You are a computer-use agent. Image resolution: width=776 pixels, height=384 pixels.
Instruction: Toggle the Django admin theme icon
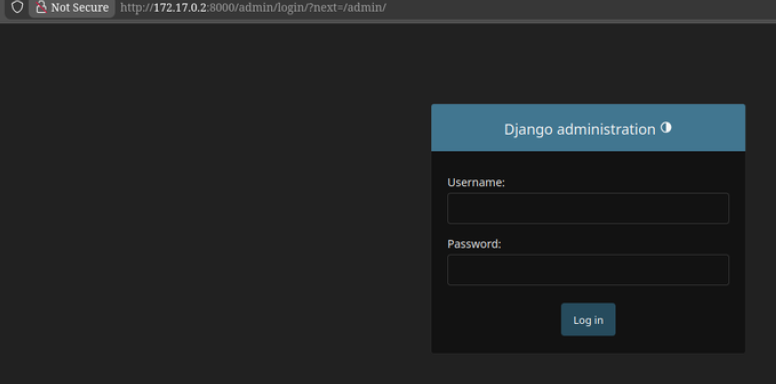(666, 128)
